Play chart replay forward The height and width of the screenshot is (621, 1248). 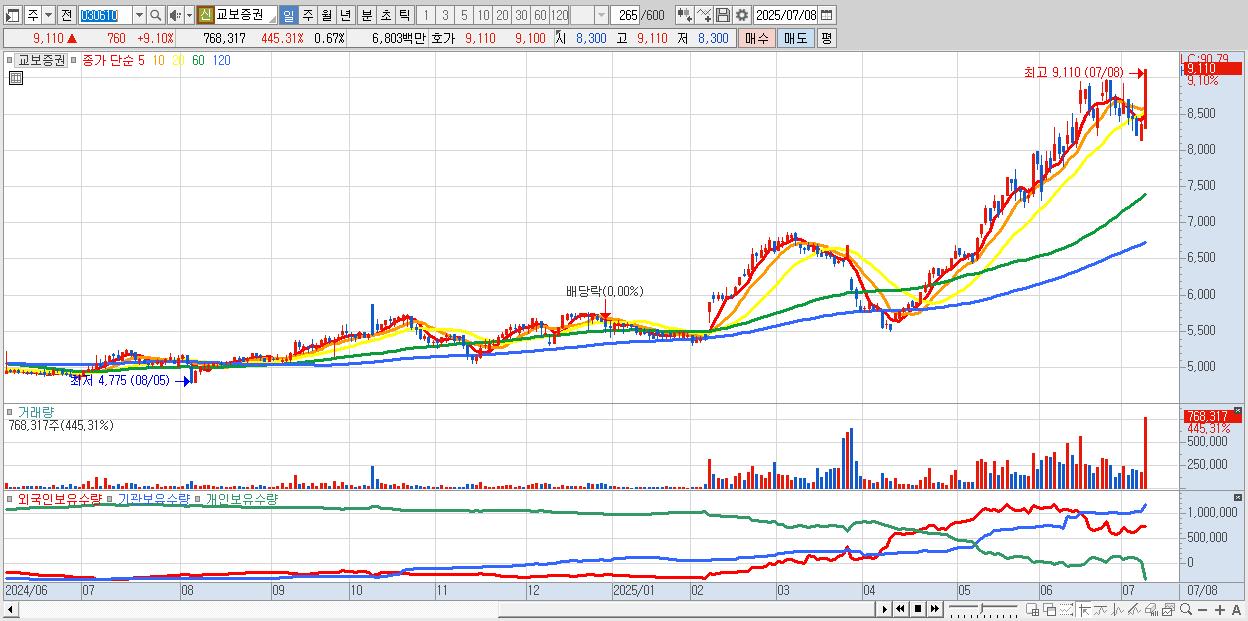(x=884, y=609)
